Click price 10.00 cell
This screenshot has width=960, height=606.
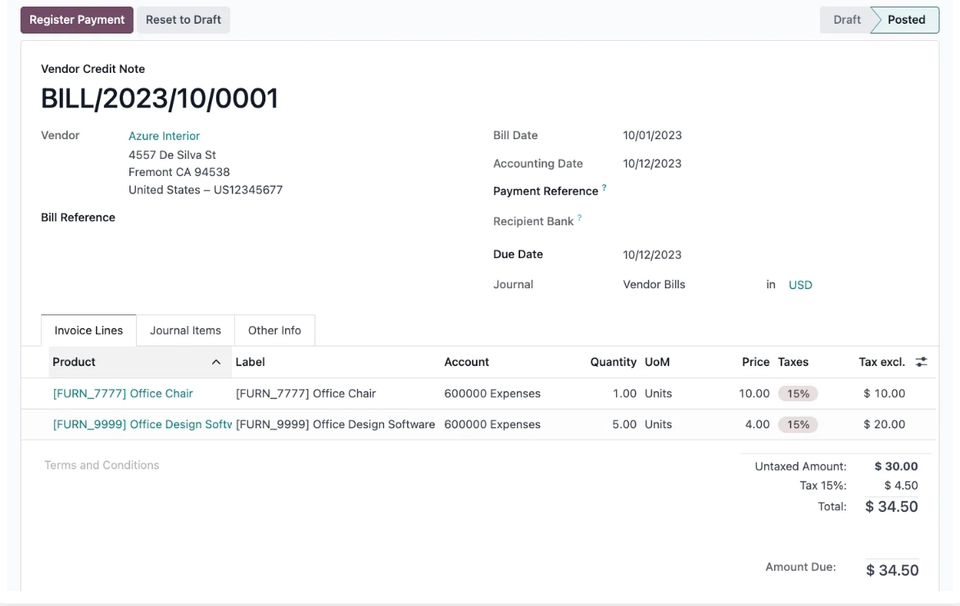(754, 394)
